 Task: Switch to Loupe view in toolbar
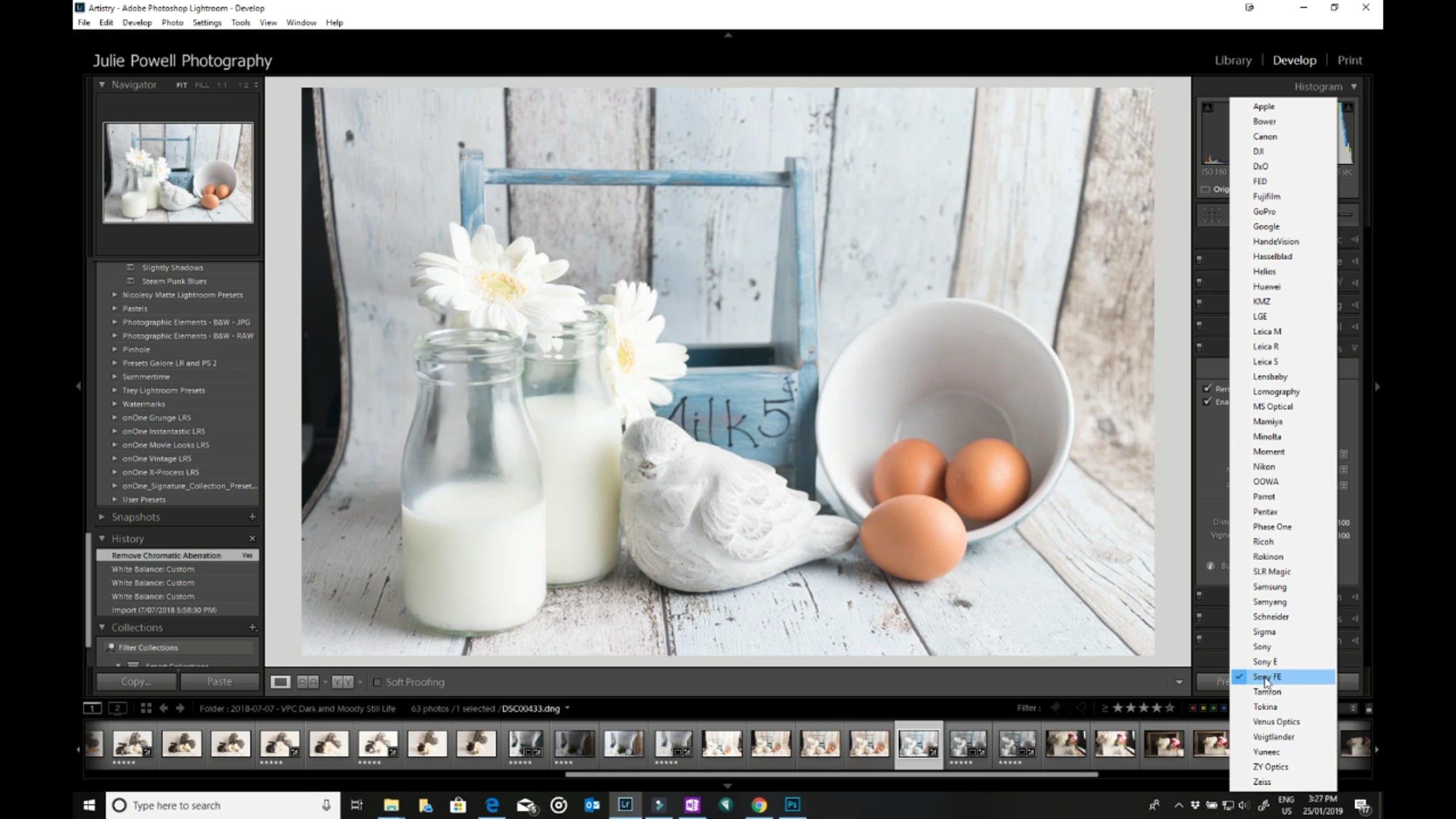click(280, 682)
